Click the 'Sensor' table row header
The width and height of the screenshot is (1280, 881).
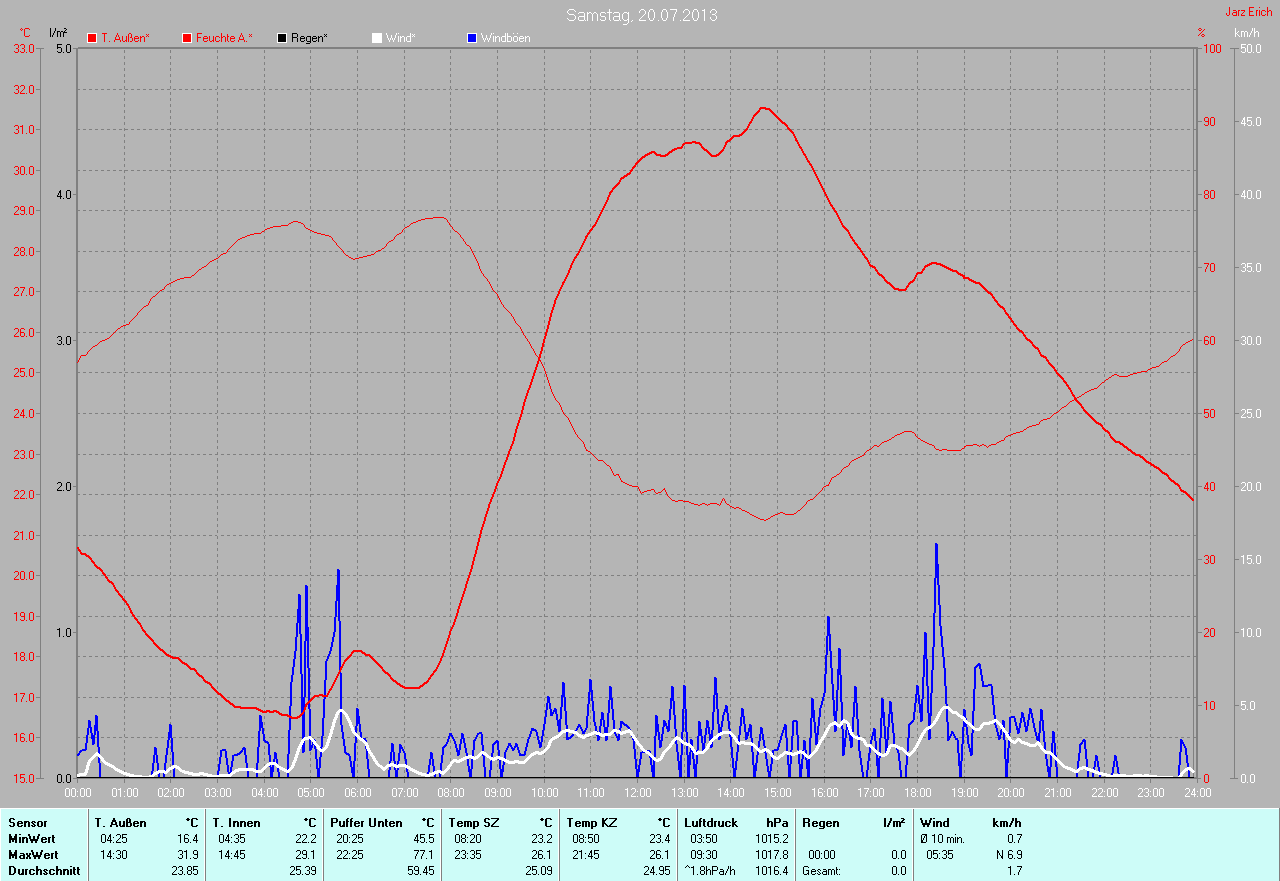pyautogui.click(x=27, y=822)
